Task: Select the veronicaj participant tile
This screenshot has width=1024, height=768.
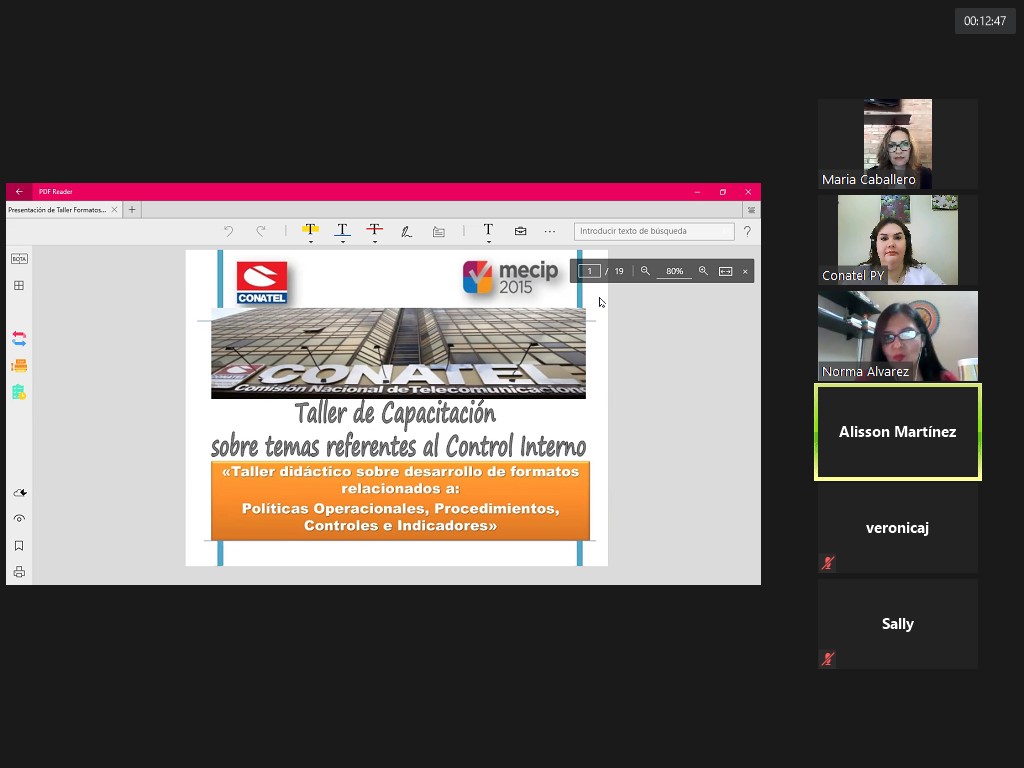Action: point(898,528)
